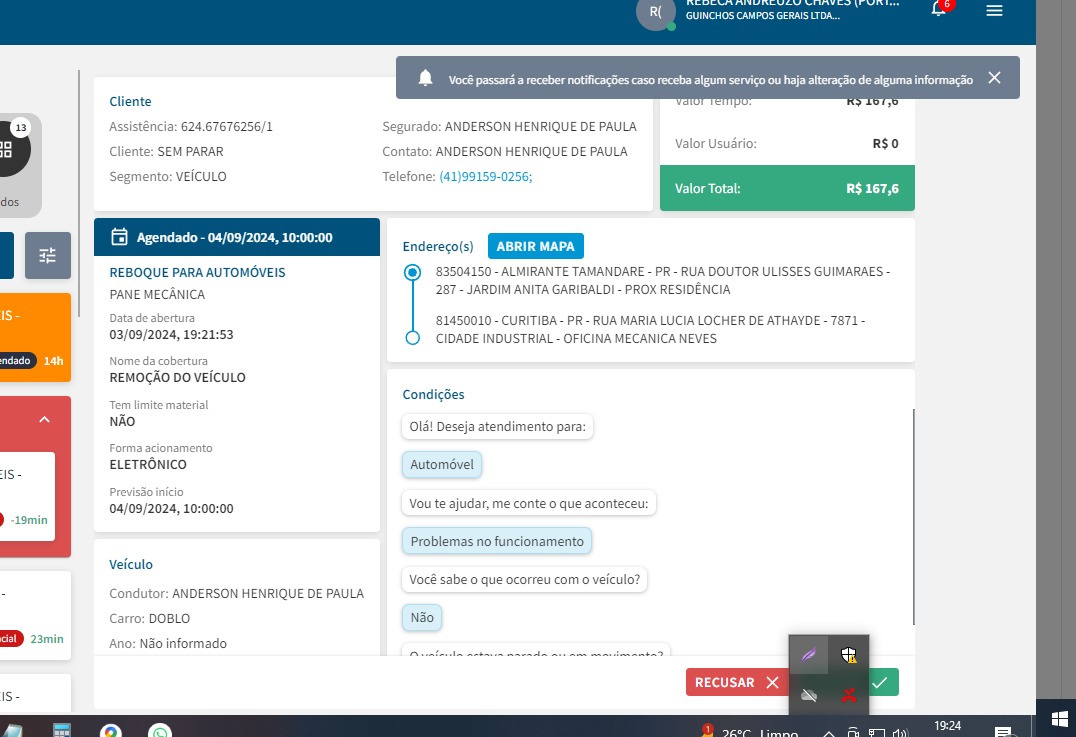Click the OneDrive cloud tray icon
This screenshot has width=1076, height=737.
809,695
